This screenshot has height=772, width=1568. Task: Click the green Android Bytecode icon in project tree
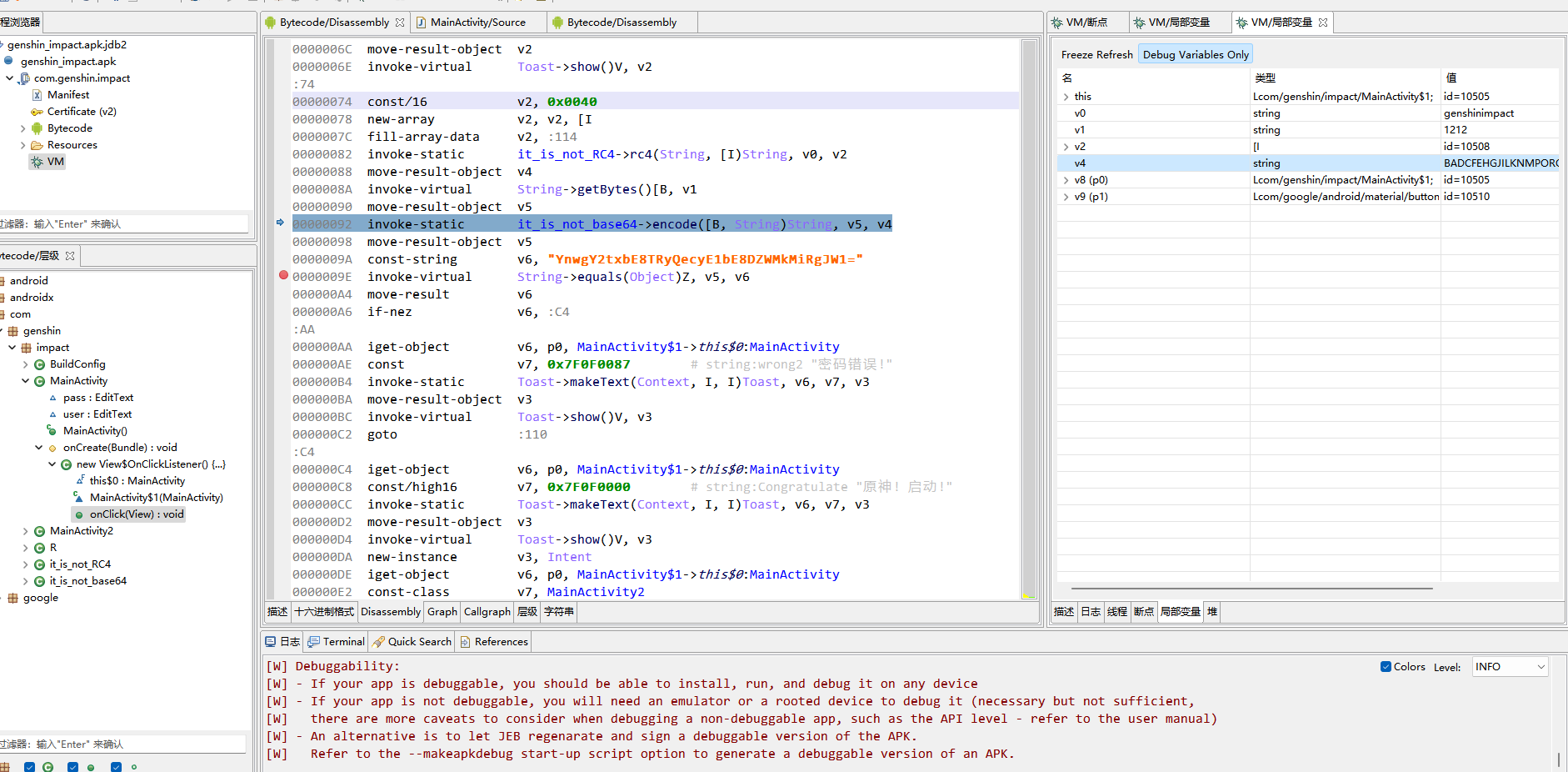click(x=37, y=128)
